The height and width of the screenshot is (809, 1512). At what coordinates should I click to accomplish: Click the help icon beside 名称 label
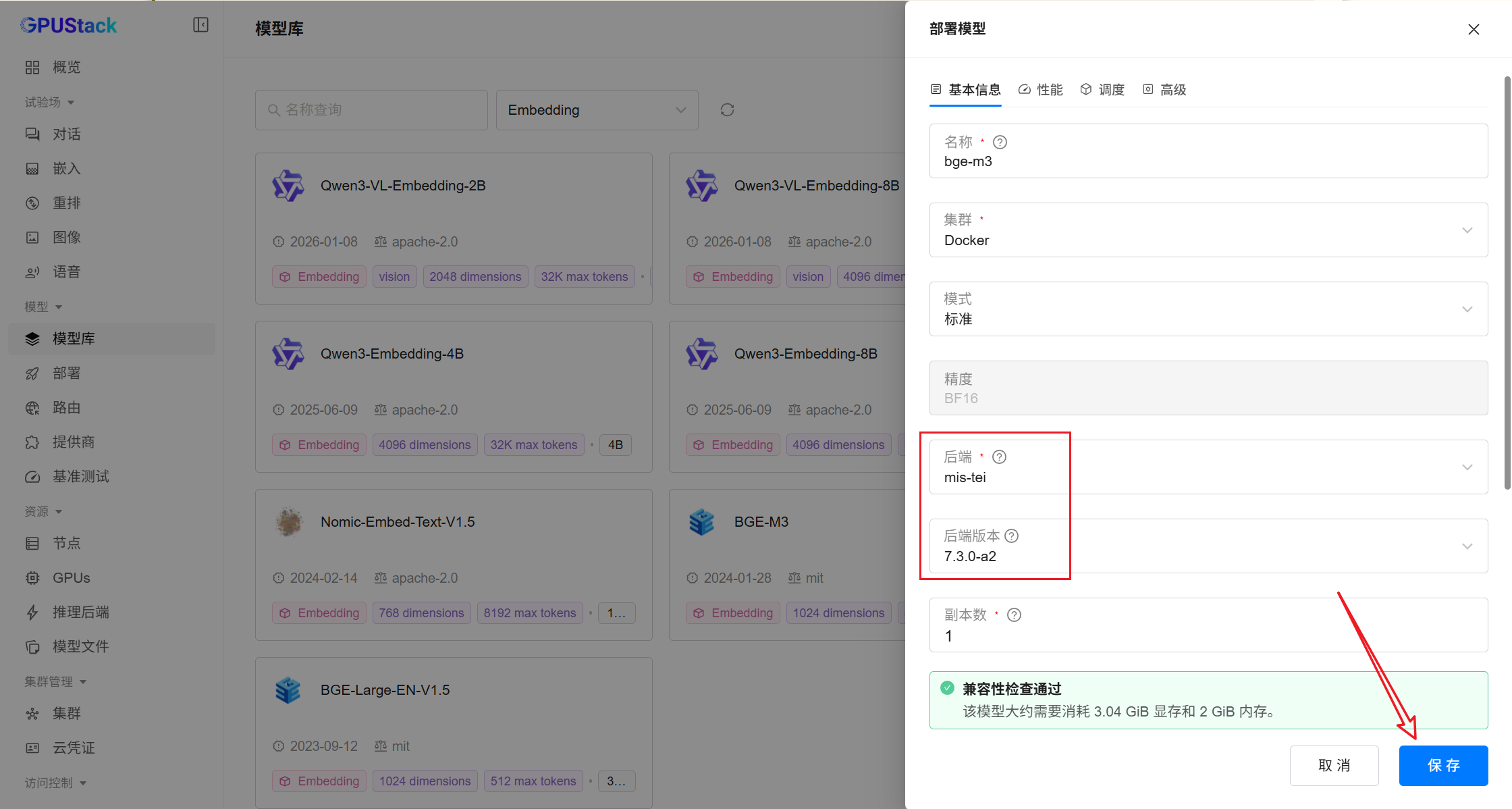coord(1000,142)
